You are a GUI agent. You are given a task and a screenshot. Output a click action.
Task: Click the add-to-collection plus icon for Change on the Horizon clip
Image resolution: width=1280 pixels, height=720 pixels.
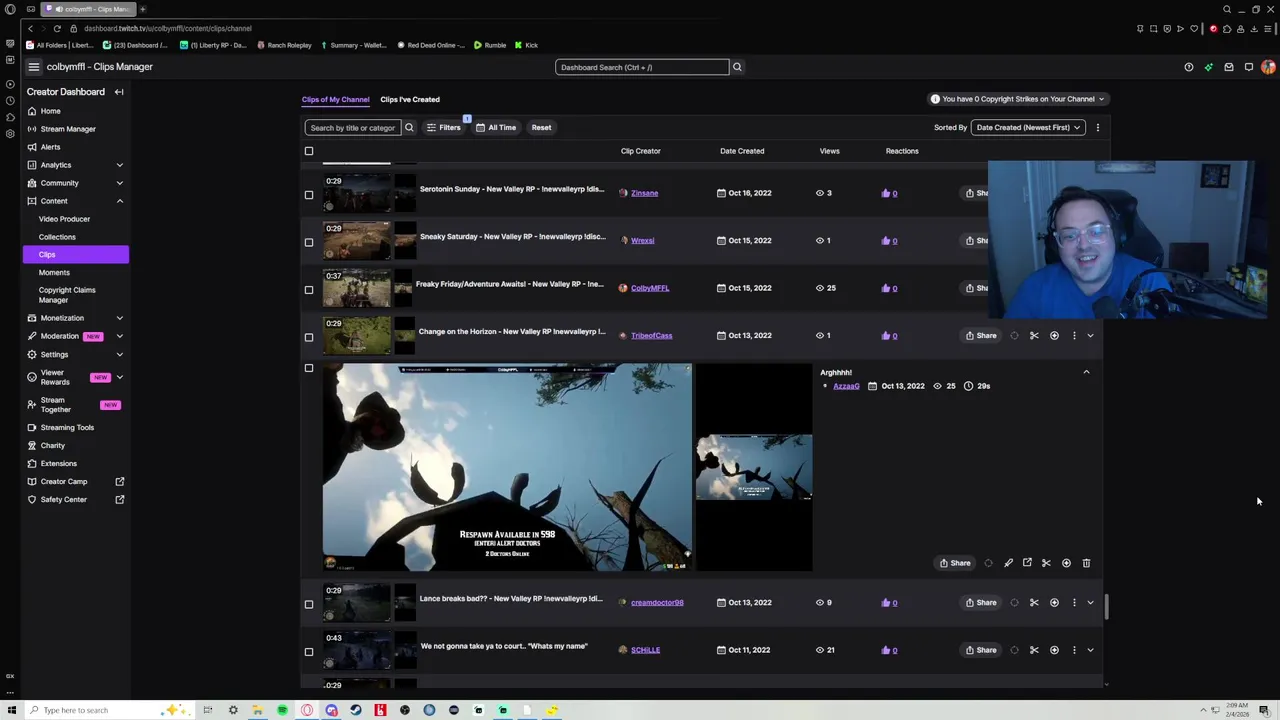pos(1054,336)
